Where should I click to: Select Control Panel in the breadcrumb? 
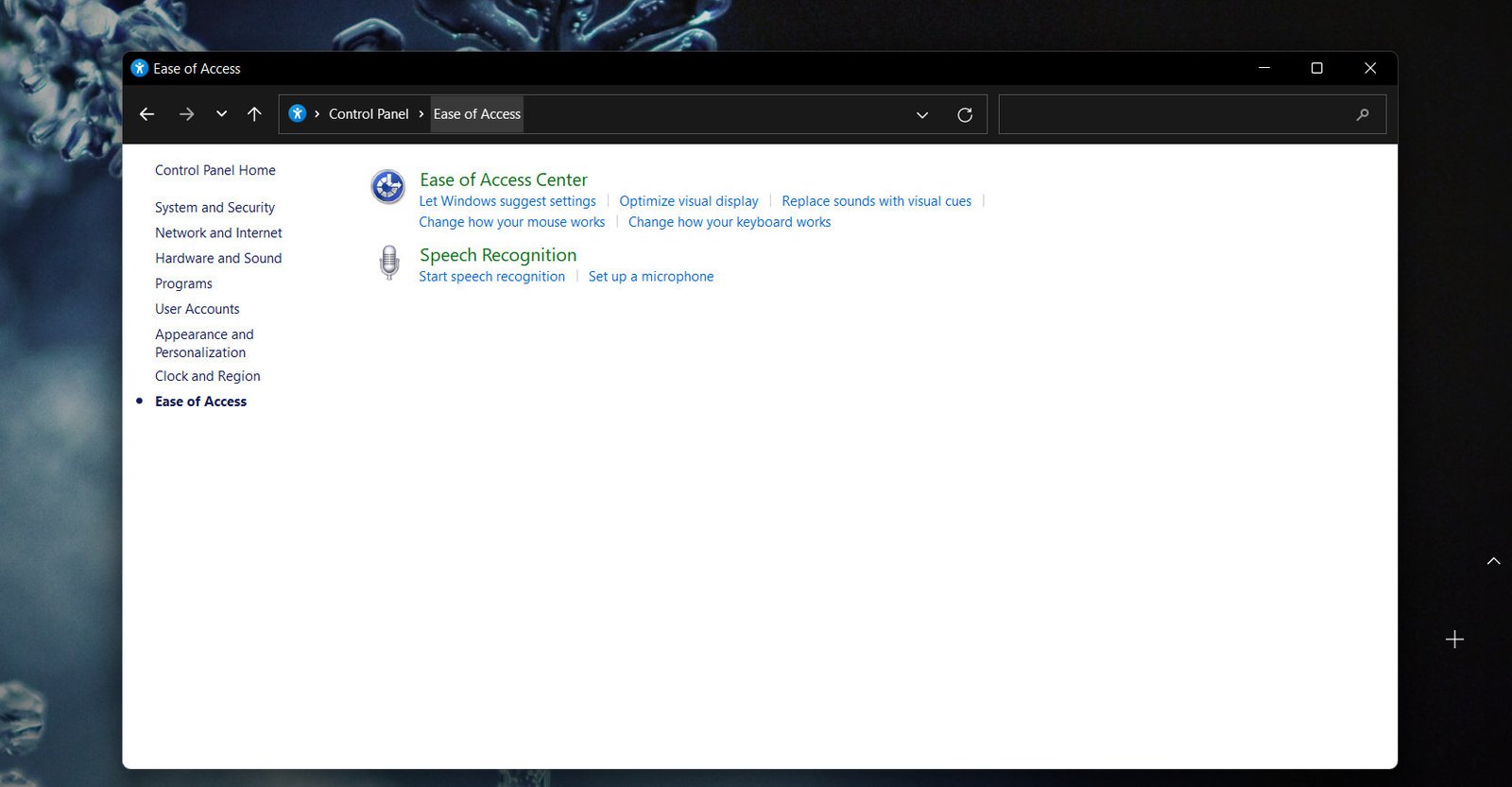click(x=369, y=114)
